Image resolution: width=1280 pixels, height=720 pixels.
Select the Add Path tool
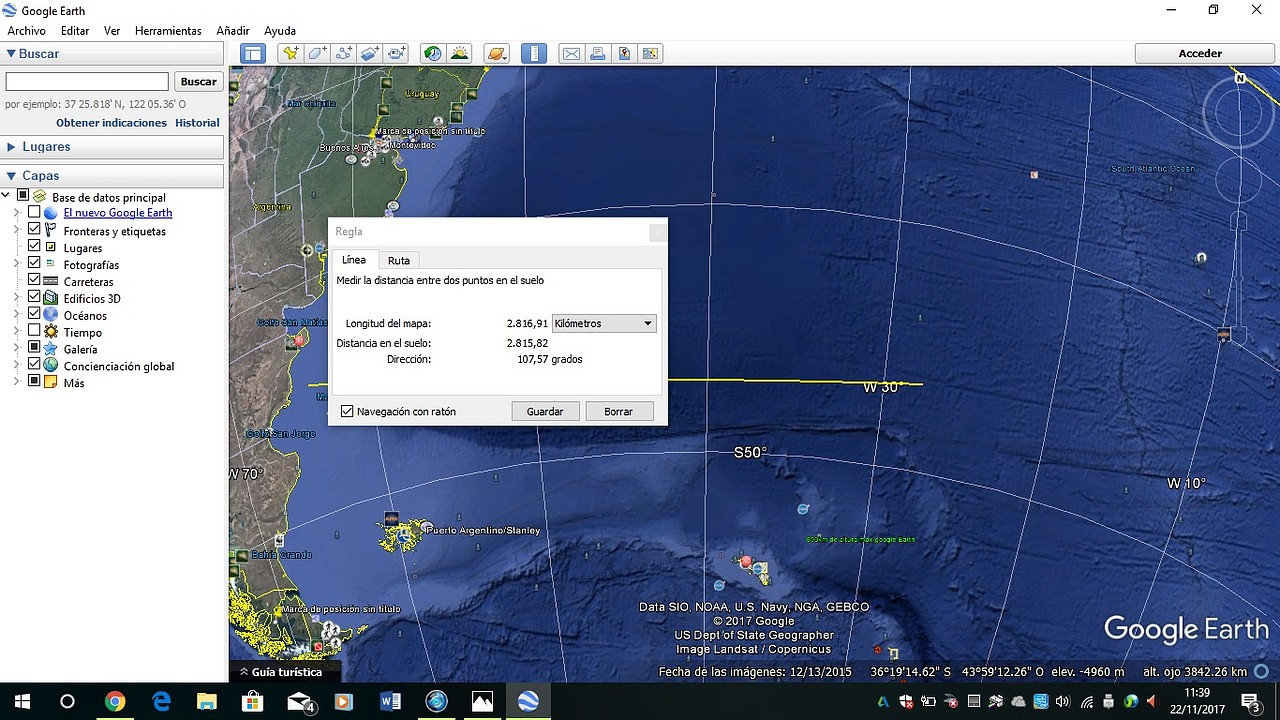[344, 54]
